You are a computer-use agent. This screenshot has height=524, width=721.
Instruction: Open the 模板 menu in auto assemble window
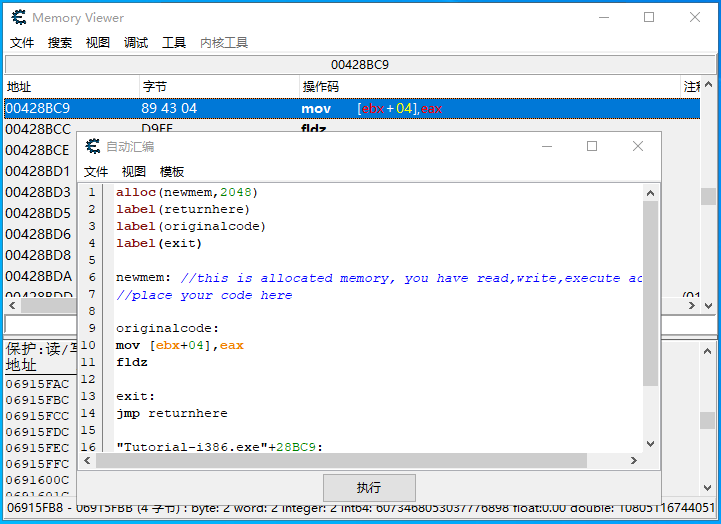[172, 172]
